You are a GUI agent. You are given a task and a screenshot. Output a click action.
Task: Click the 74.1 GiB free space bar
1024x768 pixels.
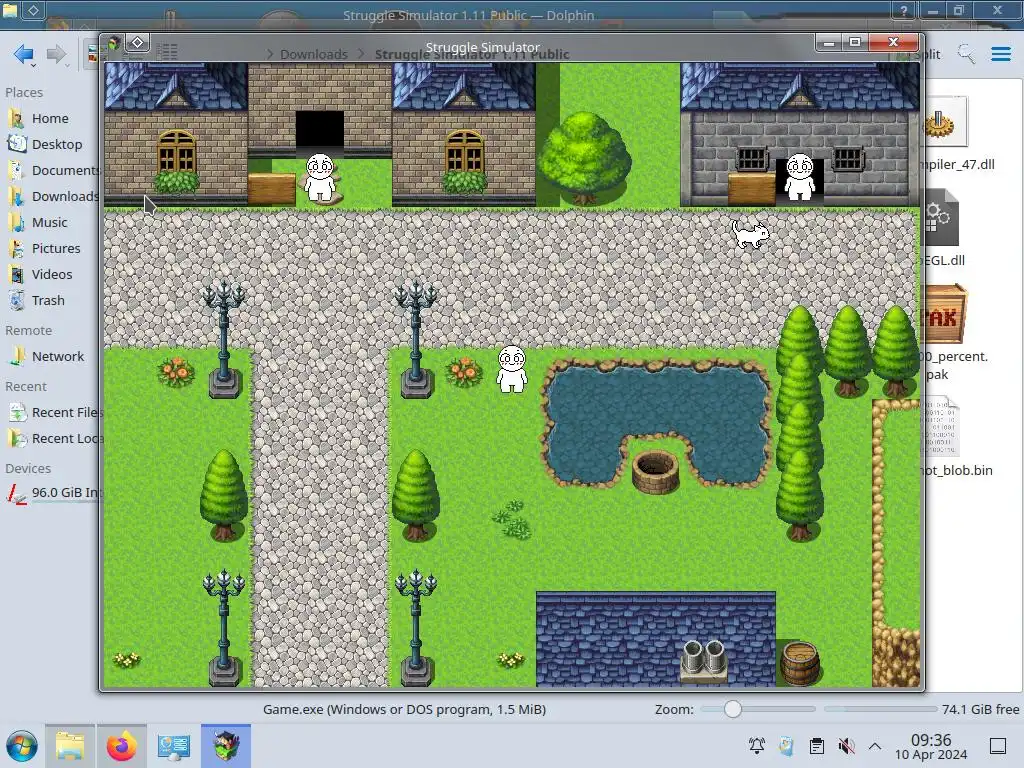[880, 709]
